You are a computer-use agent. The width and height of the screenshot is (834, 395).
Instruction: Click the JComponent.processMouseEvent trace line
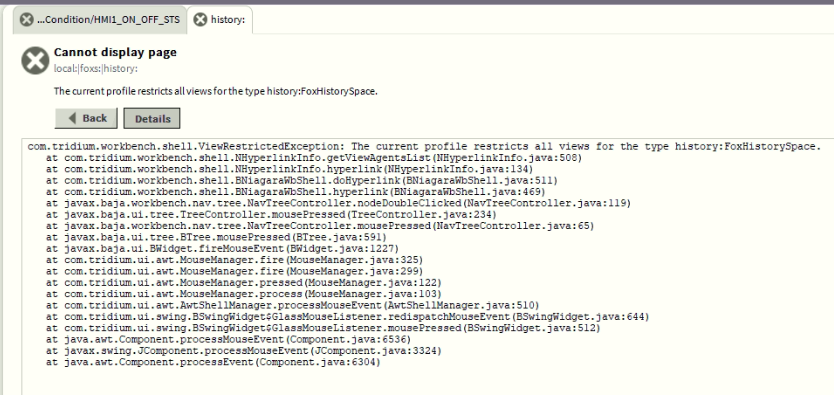(x=244, y=351)
